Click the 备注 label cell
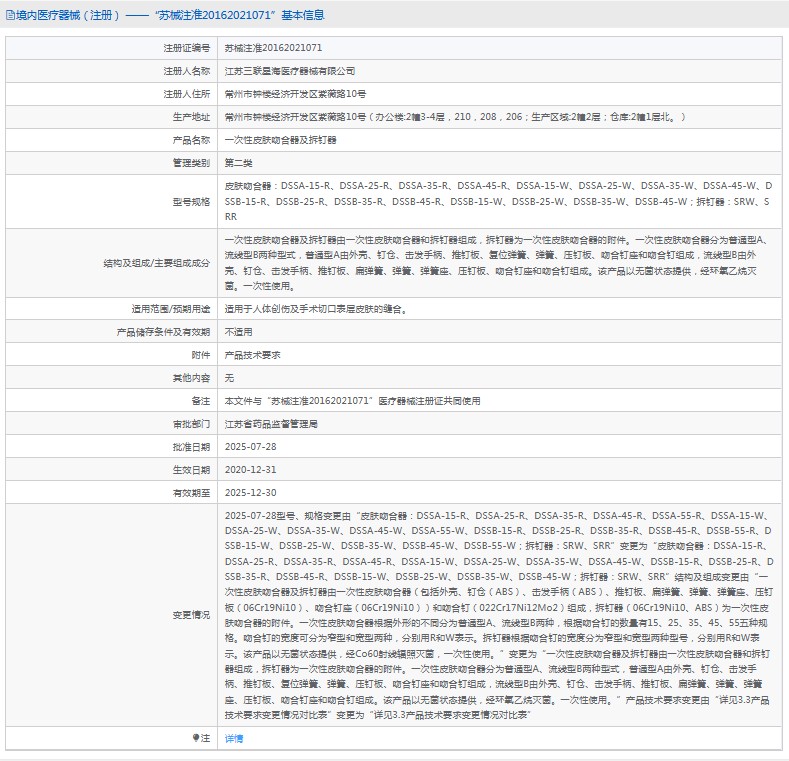The image size is (789, 761). pyautogui.click(x=111, y=401)
